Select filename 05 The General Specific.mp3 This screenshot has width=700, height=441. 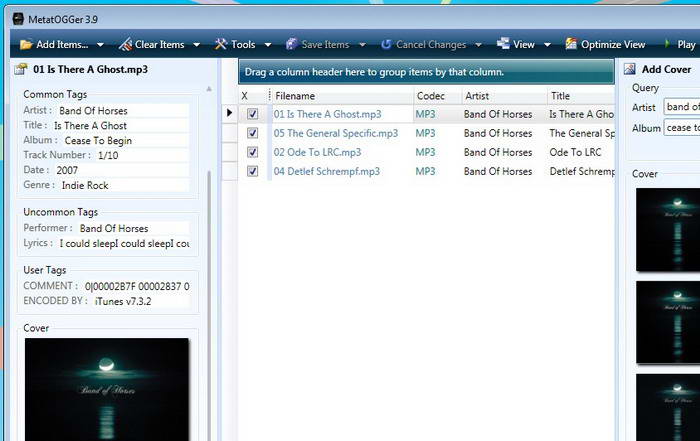tap(336, 133)
